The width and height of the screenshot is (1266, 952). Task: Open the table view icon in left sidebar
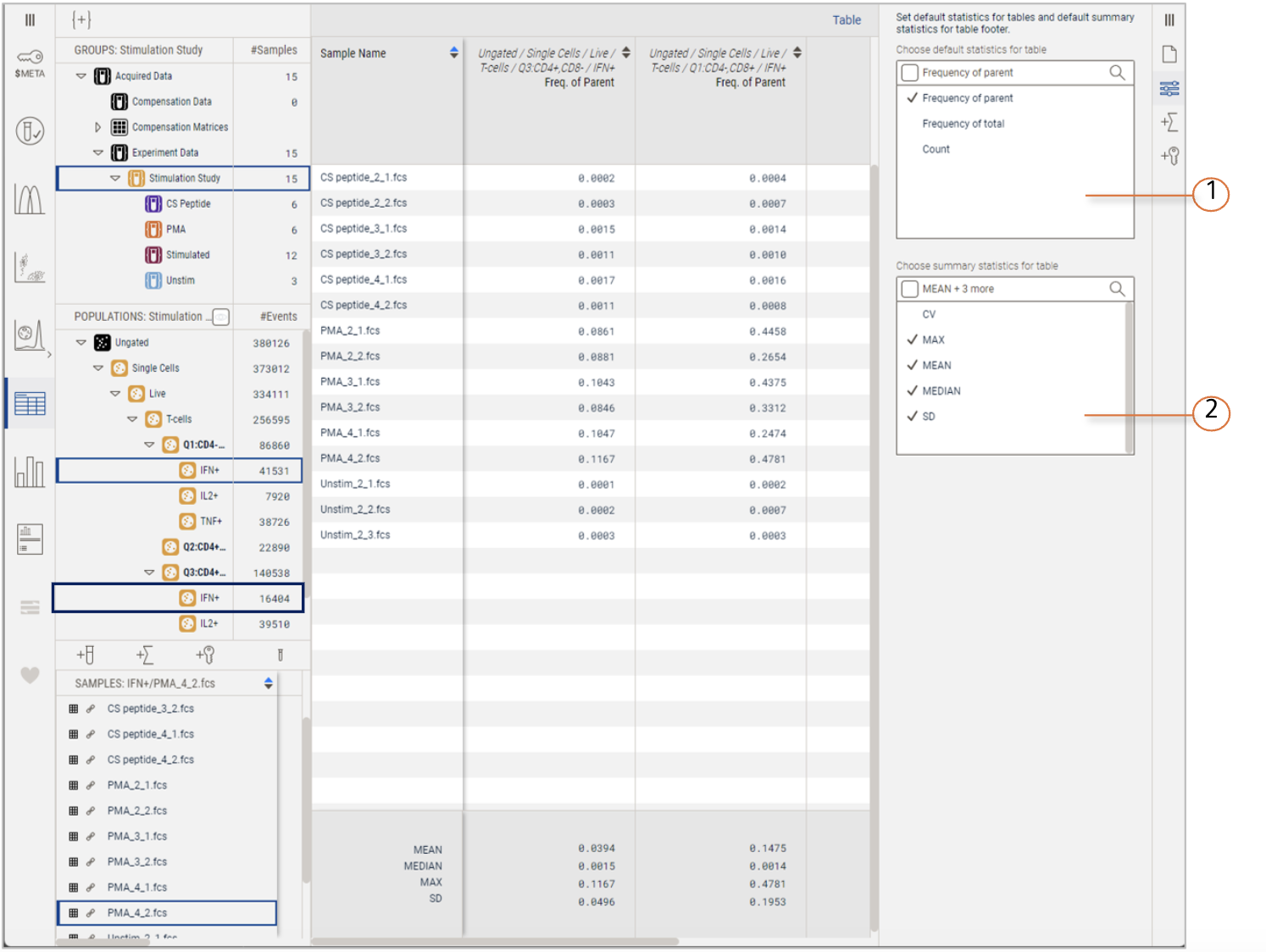(x=30, y=404)
